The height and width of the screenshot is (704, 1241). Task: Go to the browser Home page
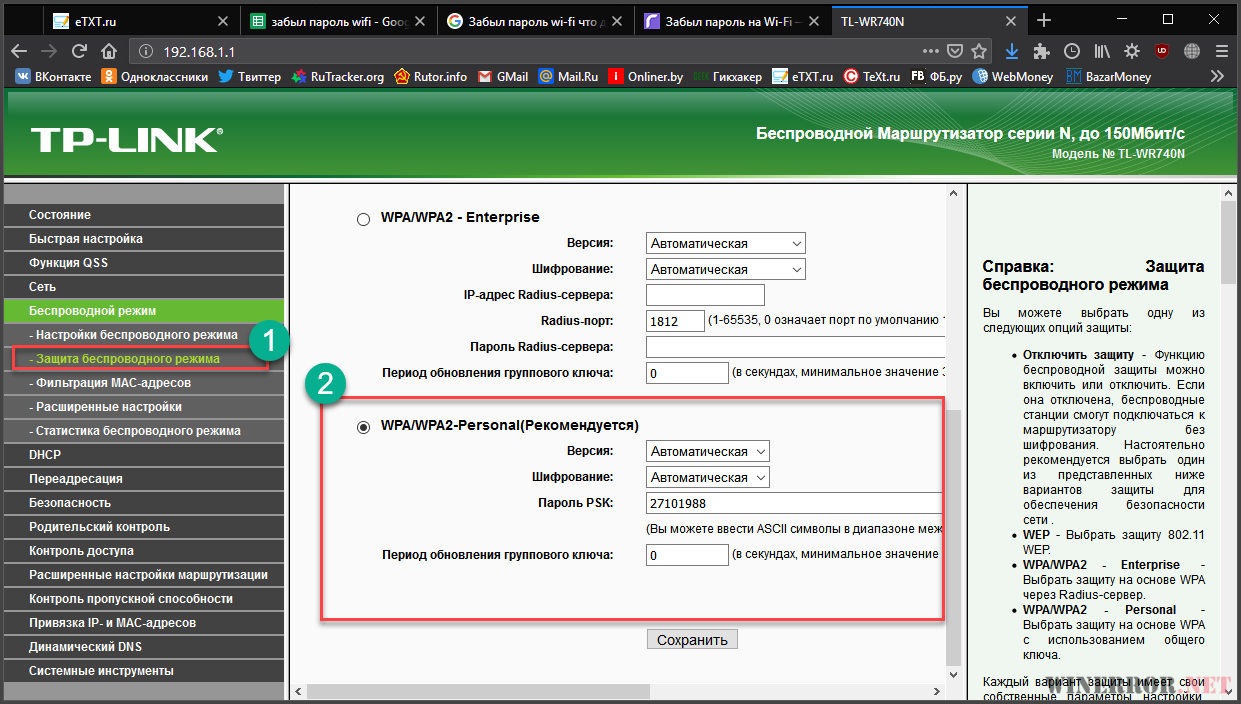[x=109, y=50]
